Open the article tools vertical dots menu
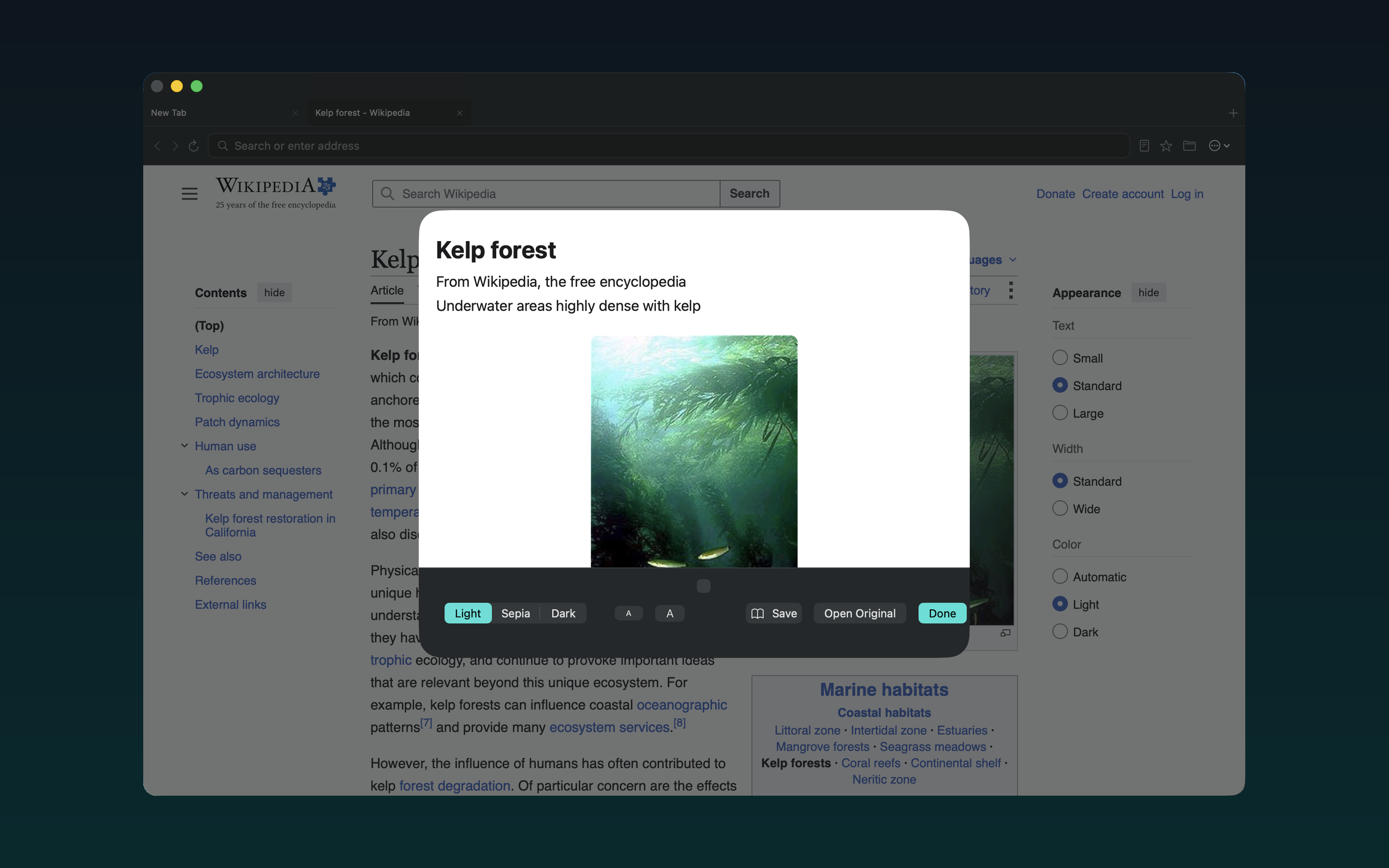Screen dimensions: 1389x868 [1011, 290]
